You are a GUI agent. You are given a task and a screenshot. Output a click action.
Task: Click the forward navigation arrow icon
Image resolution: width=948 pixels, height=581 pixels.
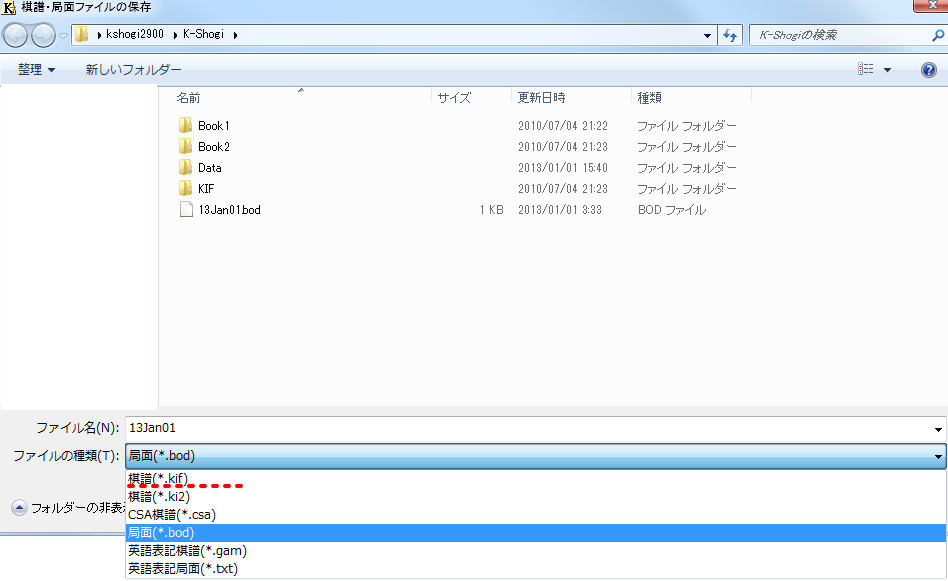[x=44, y=34]
